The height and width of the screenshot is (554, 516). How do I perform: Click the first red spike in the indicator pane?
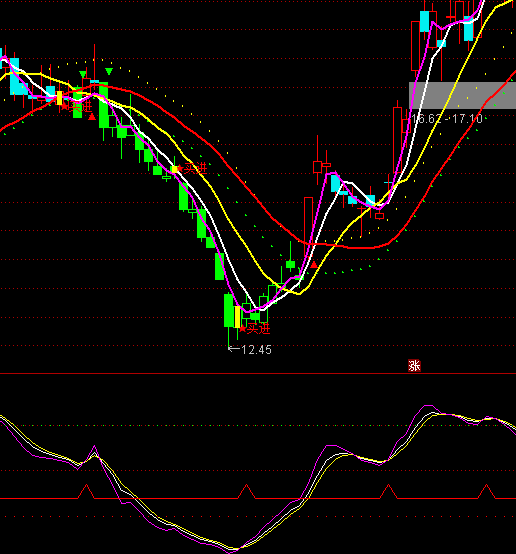click(x=86, y=491)
